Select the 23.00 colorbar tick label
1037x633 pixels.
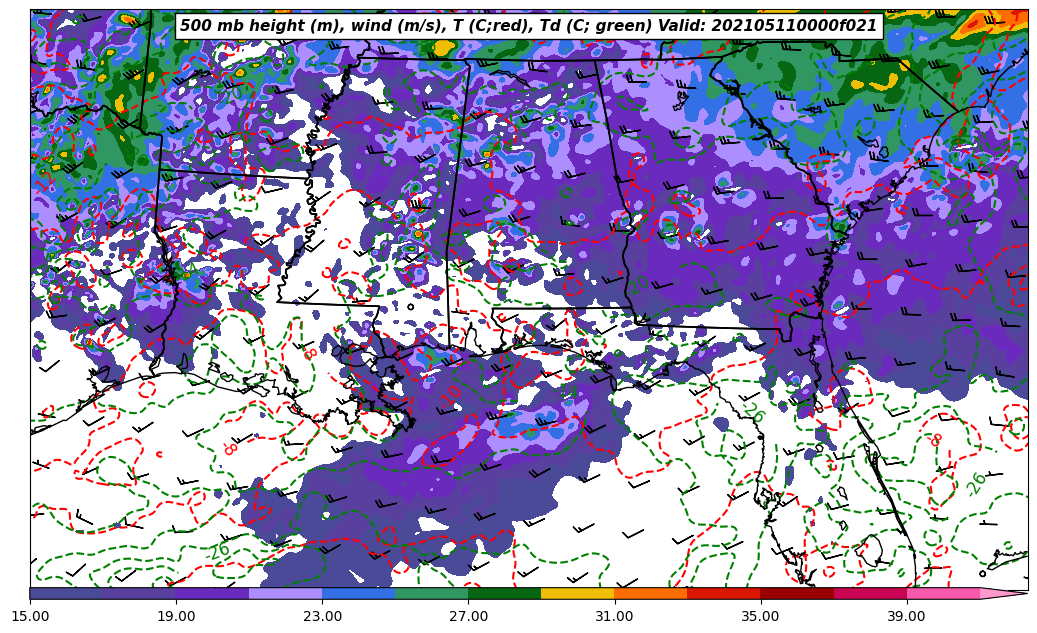point(323,616)
